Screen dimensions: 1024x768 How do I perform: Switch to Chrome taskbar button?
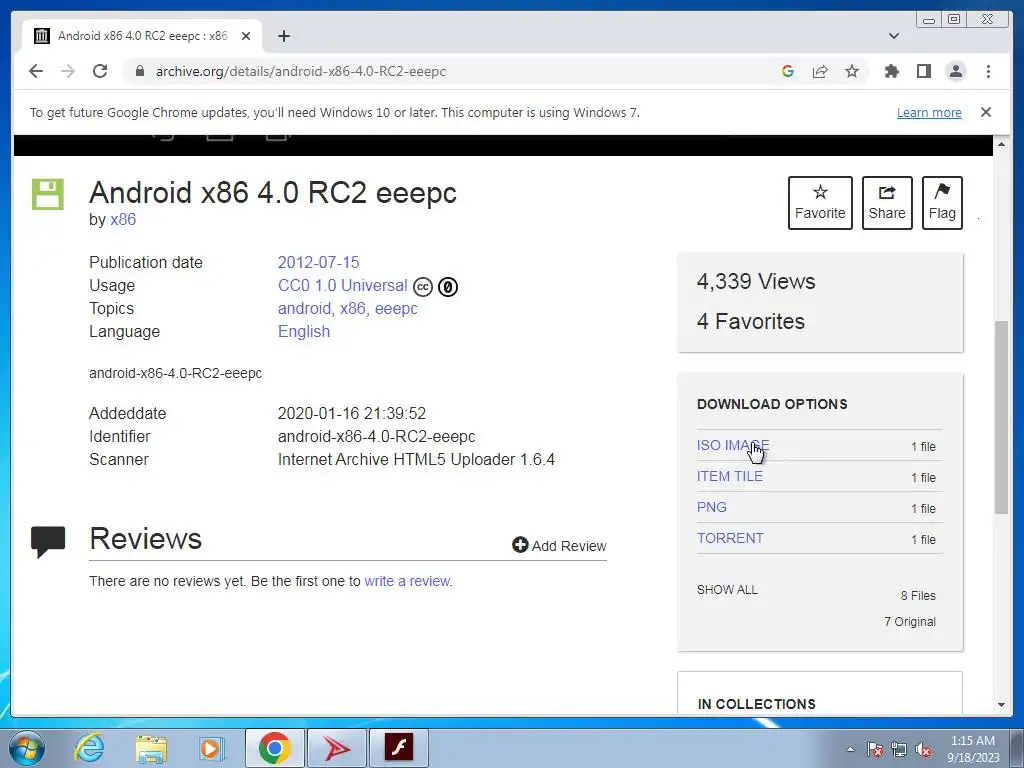point(274,748)
